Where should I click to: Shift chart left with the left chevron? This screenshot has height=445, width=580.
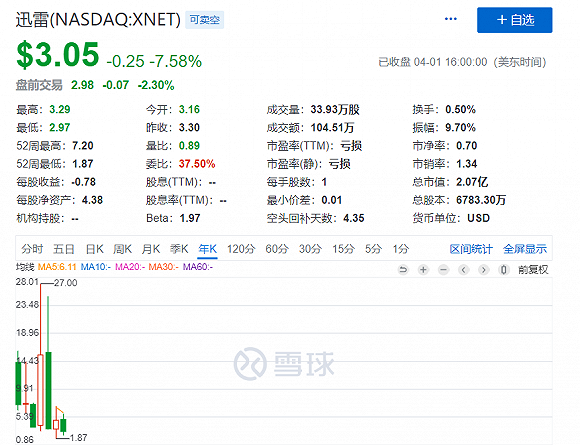pos(463,270)
